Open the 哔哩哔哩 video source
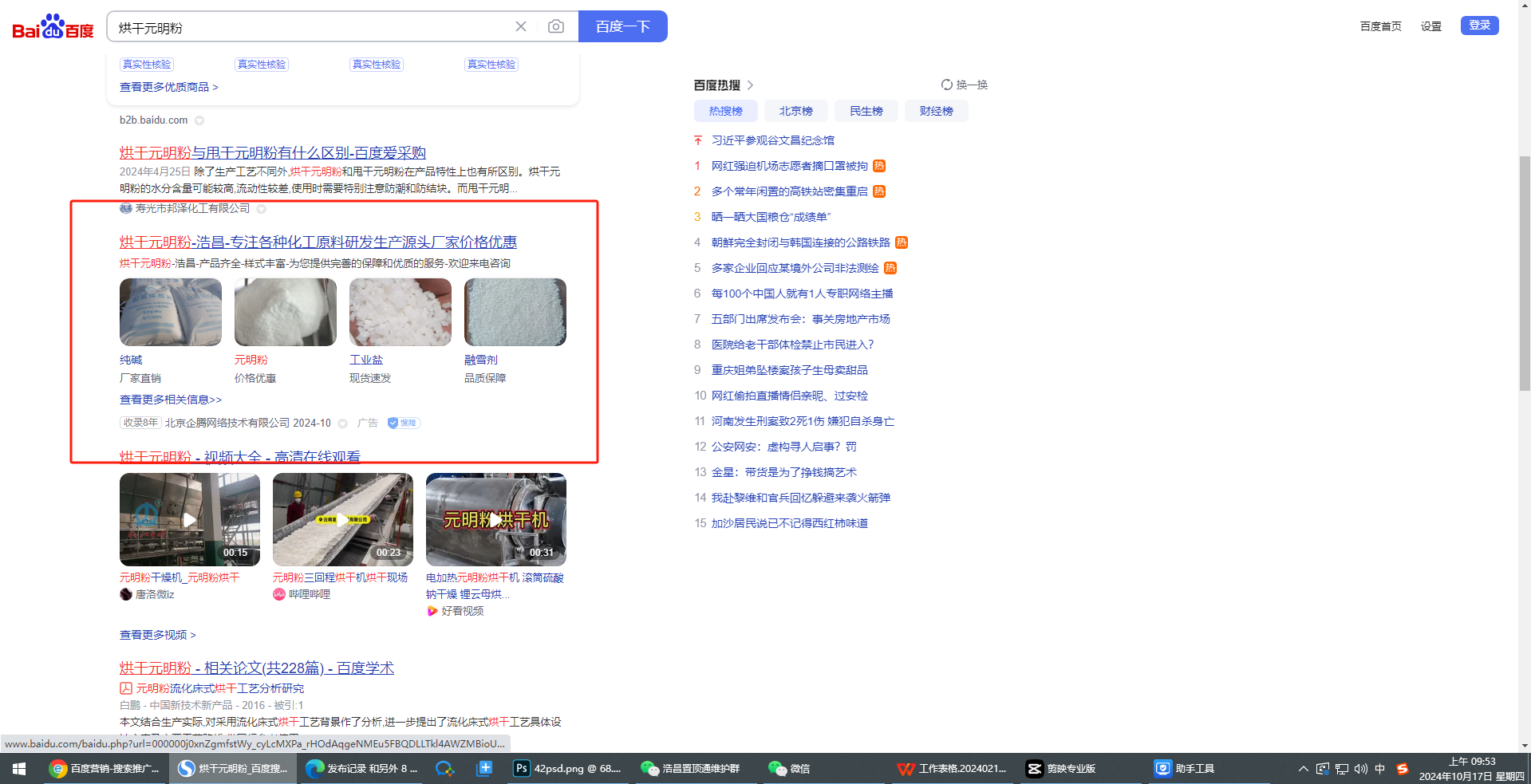 pyautogui.click(x=309, y=594)
